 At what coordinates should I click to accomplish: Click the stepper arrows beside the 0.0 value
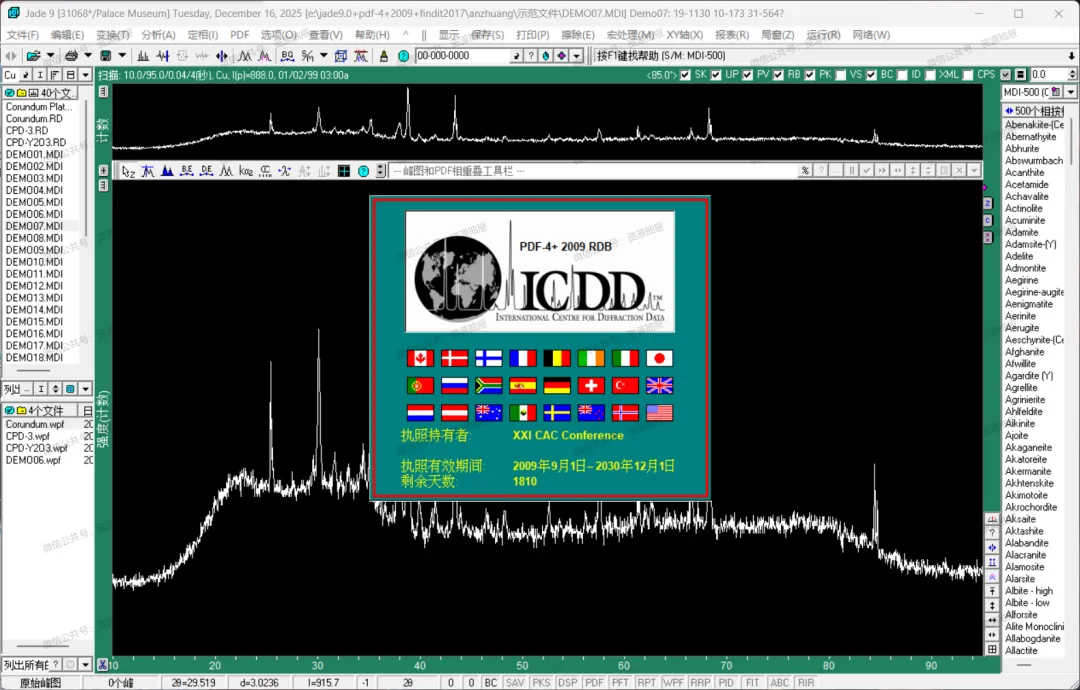tap(1072, 74)
